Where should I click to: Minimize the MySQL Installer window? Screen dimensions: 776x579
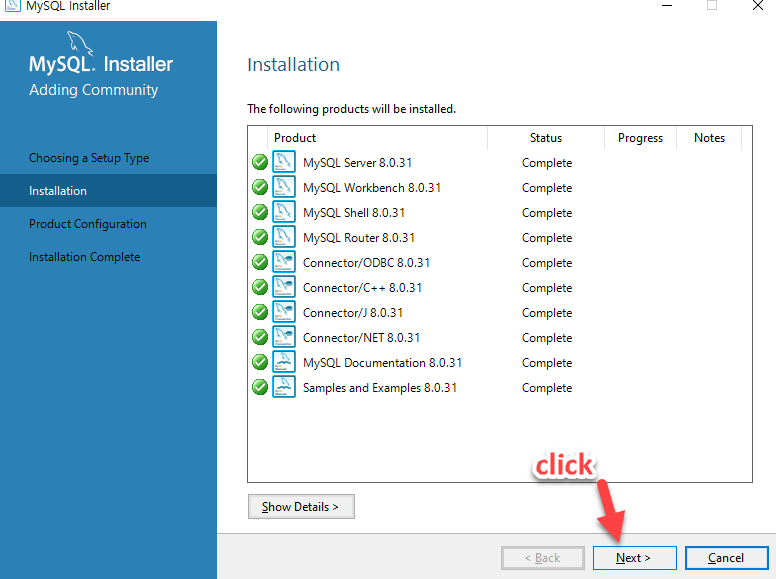pos(667,5)
